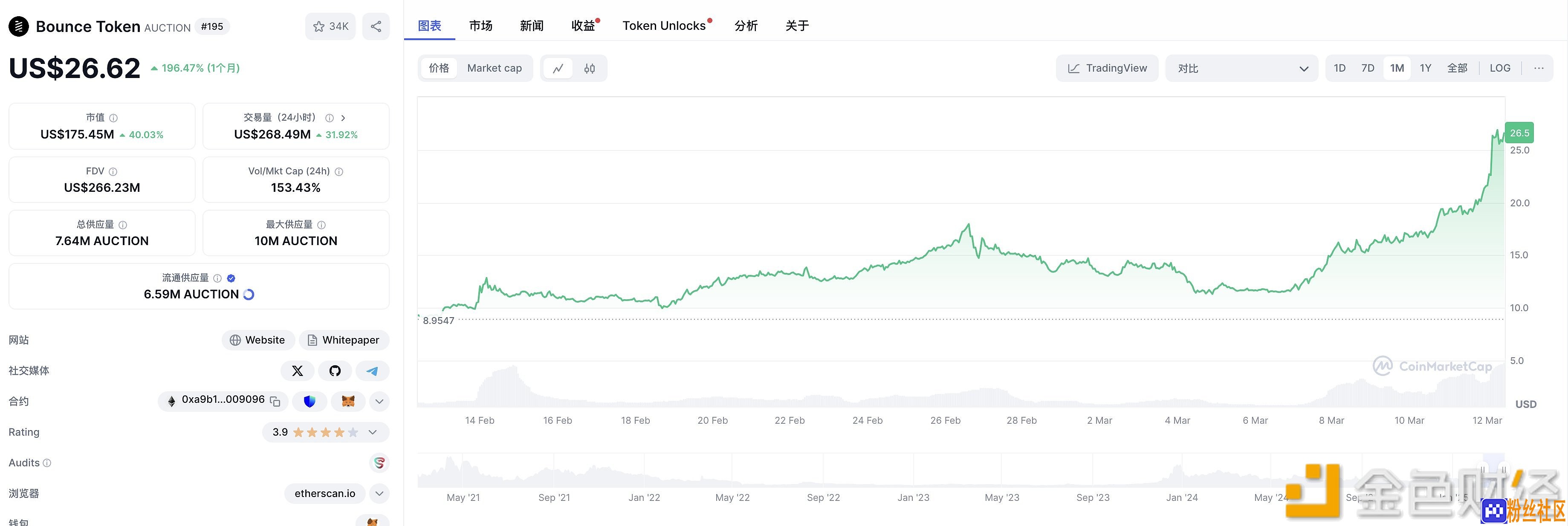
Task: Click the circulating supply progress ring
Action: [249, 295]
